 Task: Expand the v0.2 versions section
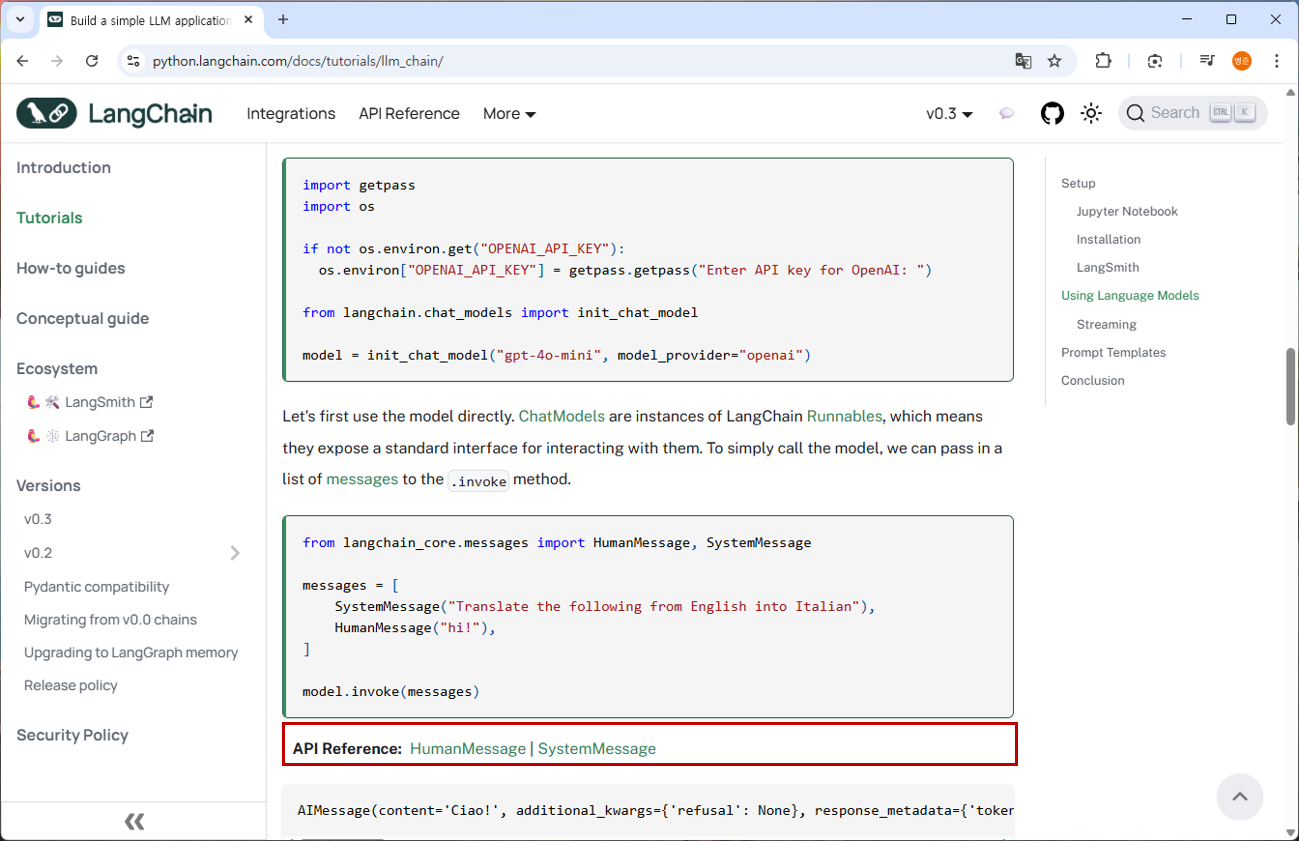tap(235, 553)
